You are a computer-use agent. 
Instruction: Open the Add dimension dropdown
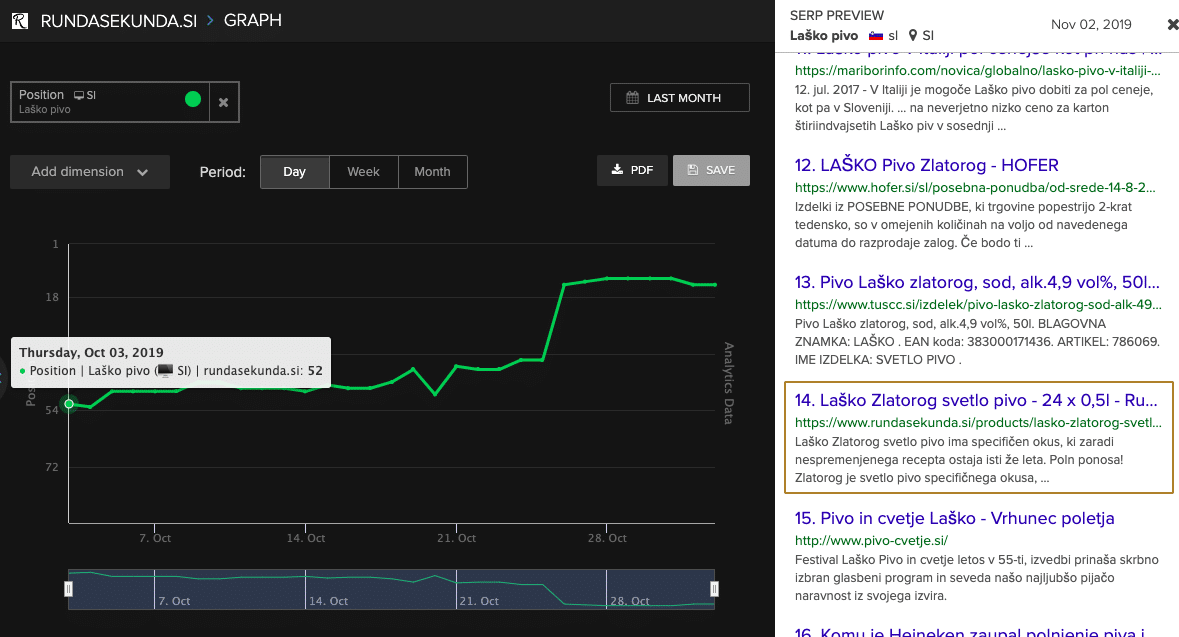tap(90, 172)
